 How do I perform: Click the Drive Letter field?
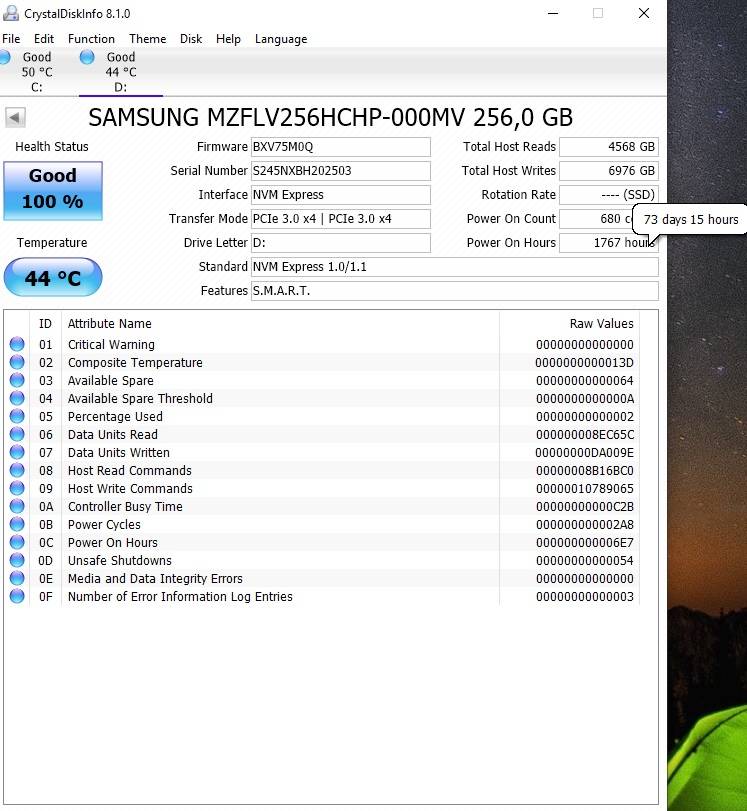click(340, 243)
